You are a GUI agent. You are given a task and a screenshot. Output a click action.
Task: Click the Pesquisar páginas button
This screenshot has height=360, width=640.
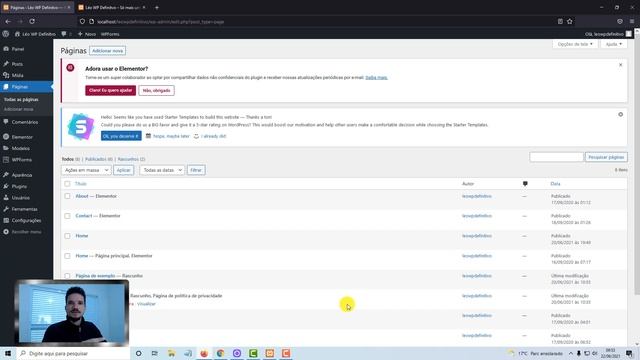click(606, 157)
